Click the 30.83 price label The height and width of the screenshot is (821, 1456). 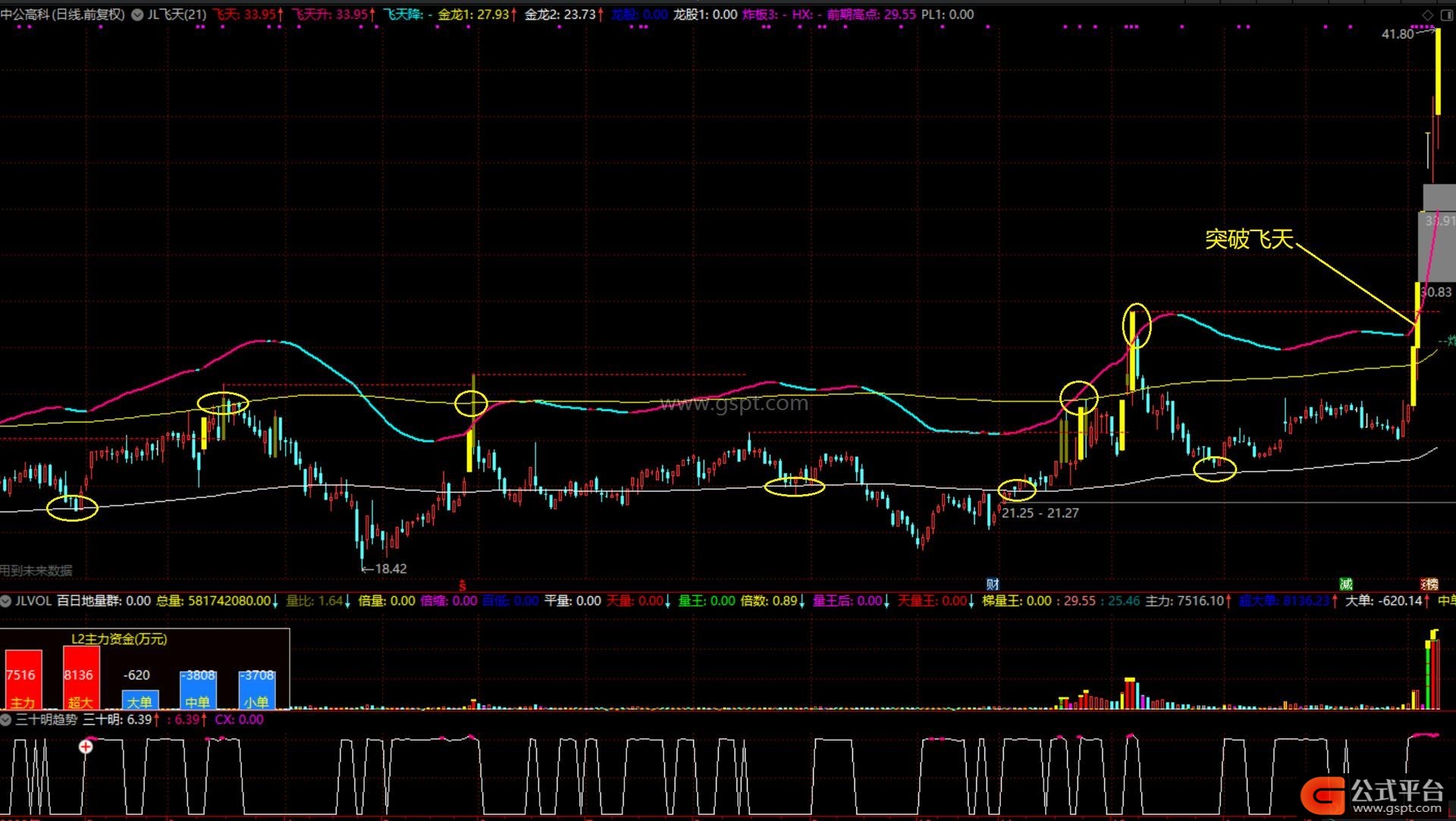pos(1436,292)
